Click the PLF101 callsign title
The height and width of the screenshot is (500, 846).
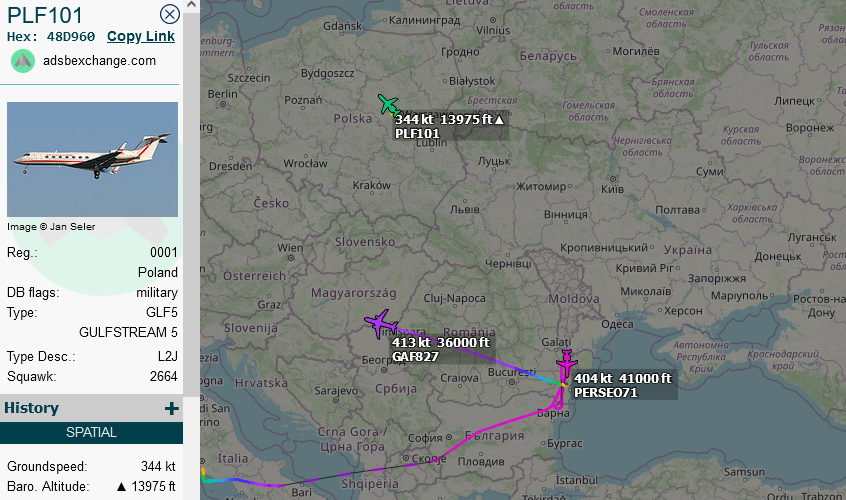(x=45, y=15)
